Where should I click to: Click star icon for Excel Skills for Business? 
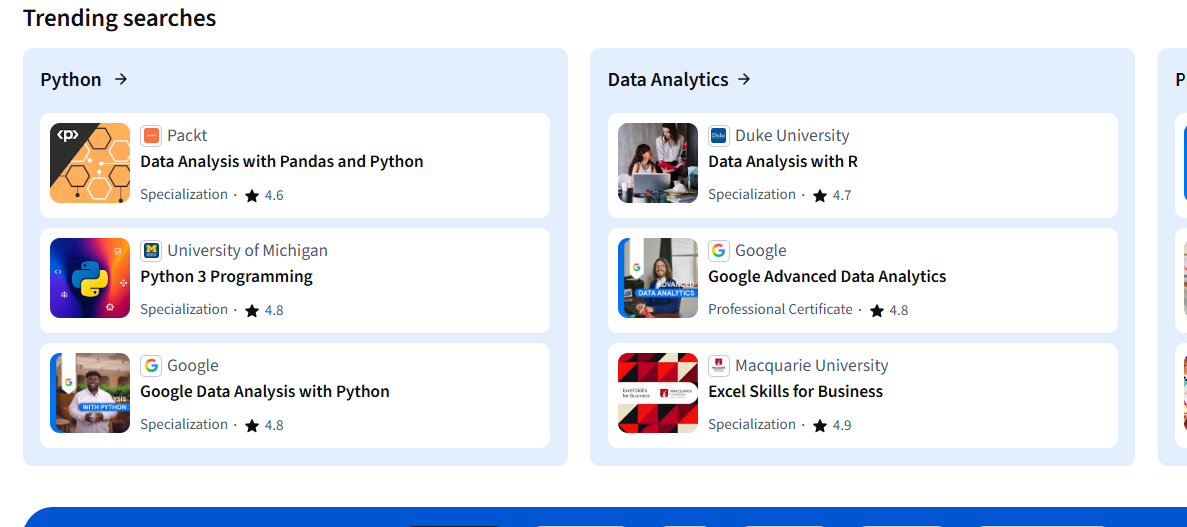820,426
